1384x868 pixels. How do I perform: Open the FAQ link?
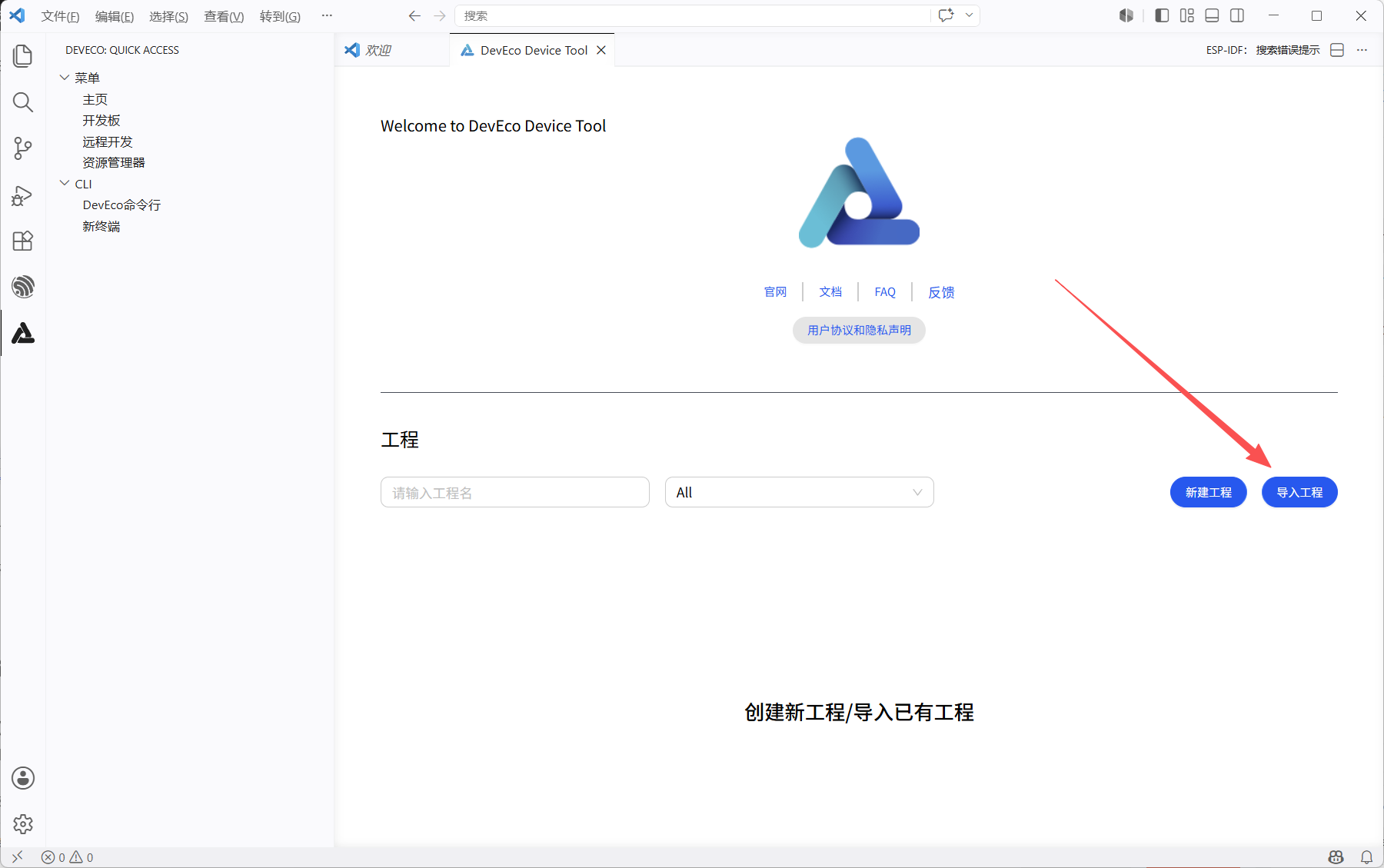[885, 292]
